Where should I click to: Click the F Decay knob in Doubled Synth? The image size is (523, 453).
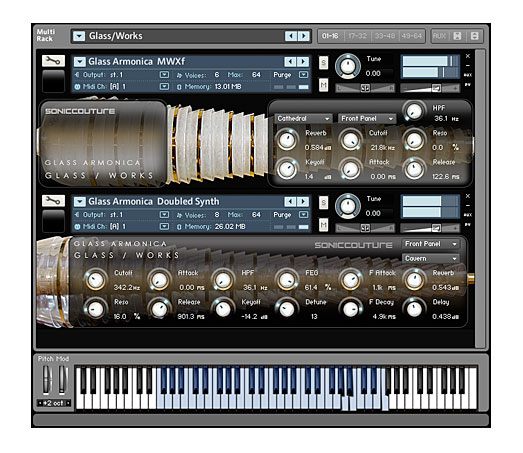click(351, 309)
